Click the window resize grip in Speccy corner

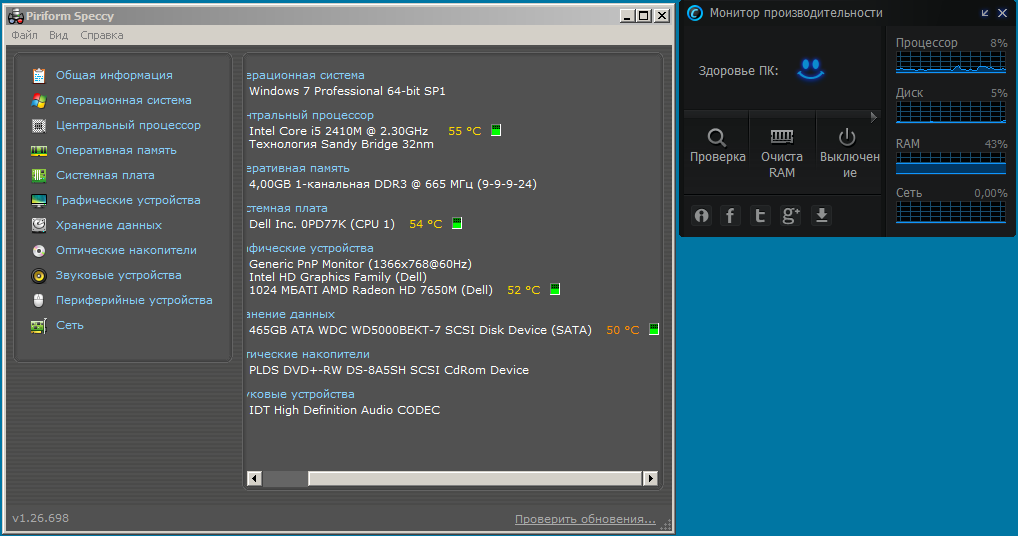coord(665,524)
